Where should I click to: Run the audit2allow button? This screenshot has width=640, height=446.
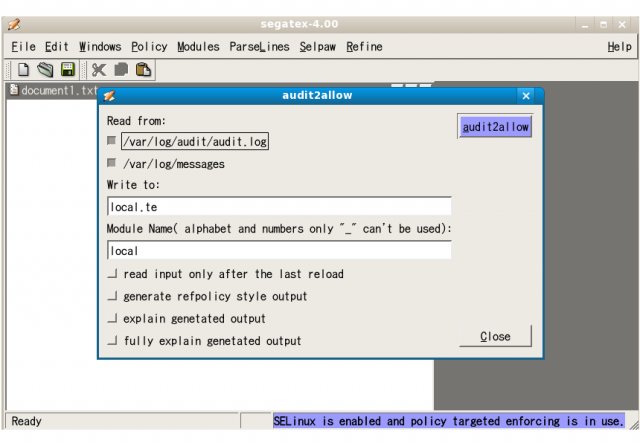coord(495,127)
